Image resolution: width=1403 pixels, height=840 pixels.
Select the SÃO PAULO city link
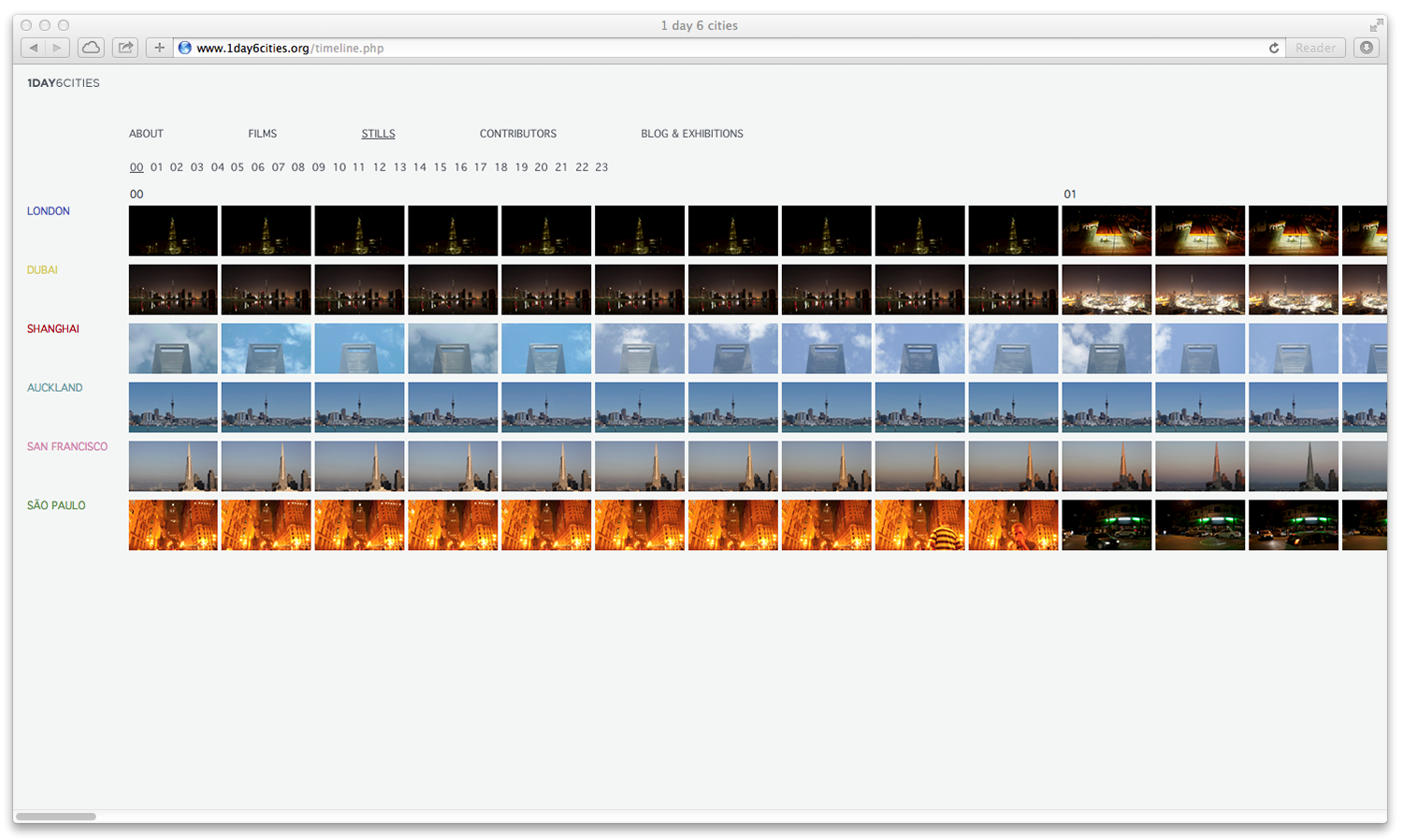pyautogui.click(x=56, y=506)
